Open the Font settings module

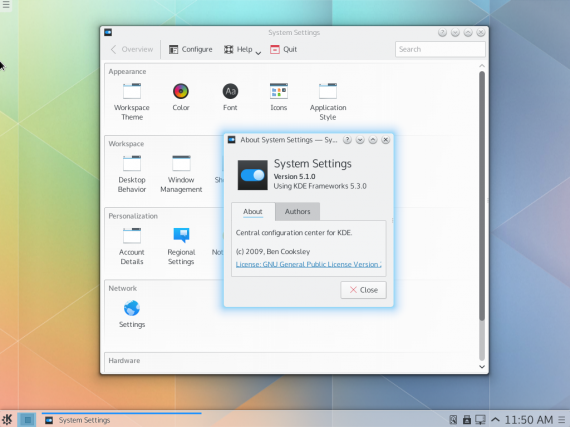230,97
